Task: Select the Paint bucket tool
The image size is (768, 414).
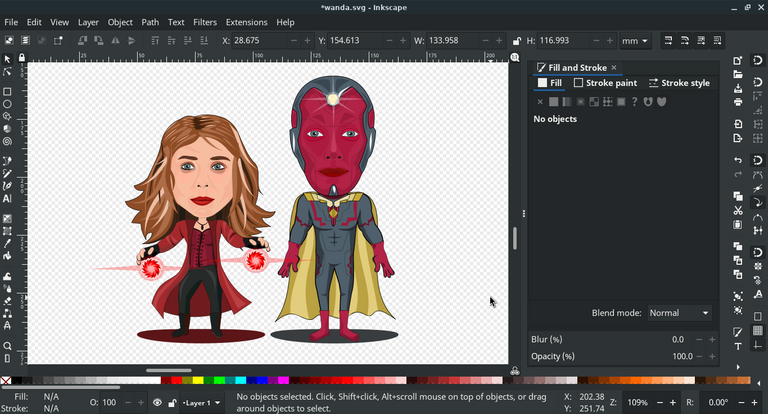Action: [x=7, y=256]
